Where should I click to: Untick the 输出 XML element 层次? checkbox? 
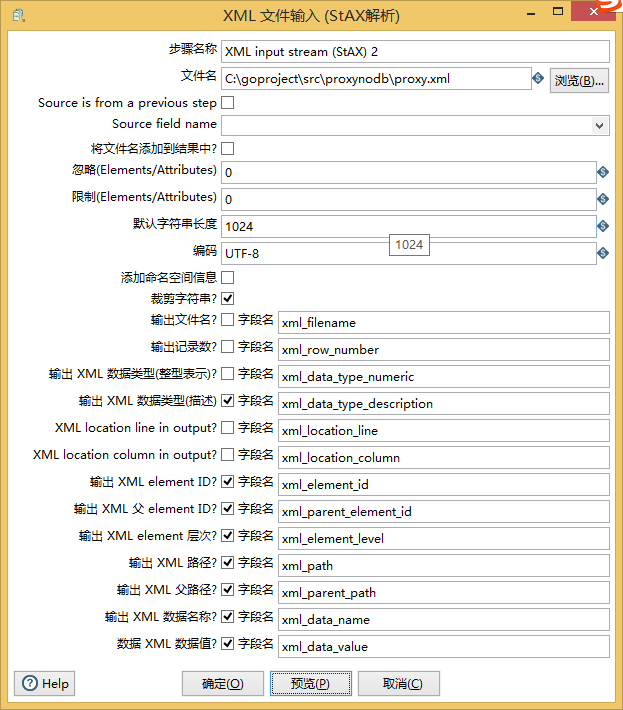(x=228, y=536)
